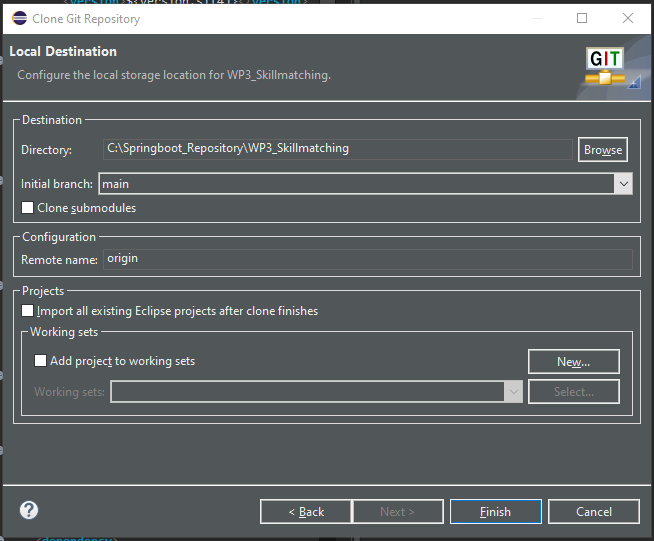This screenshot has height=541, width=654.
Task: Click the Local Destination heading
Action: 63,51
